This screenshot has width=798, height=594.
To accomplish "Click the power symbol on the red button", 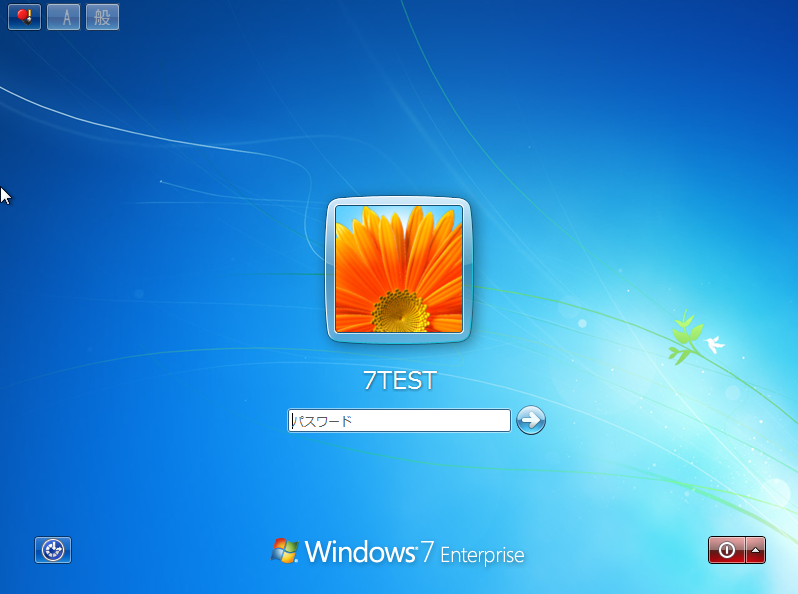I will [727, 550].
